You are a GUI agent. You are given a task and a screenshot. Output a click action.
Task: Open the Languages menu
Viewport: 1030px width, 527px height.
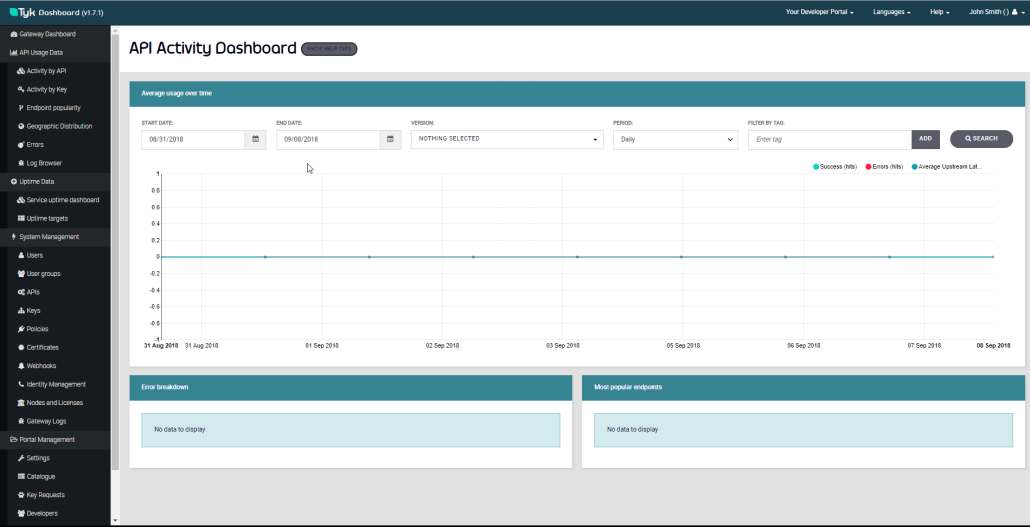(891, 12)
